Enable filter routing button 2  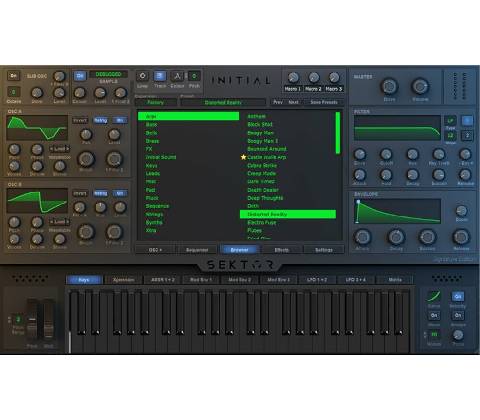(467, 135)
